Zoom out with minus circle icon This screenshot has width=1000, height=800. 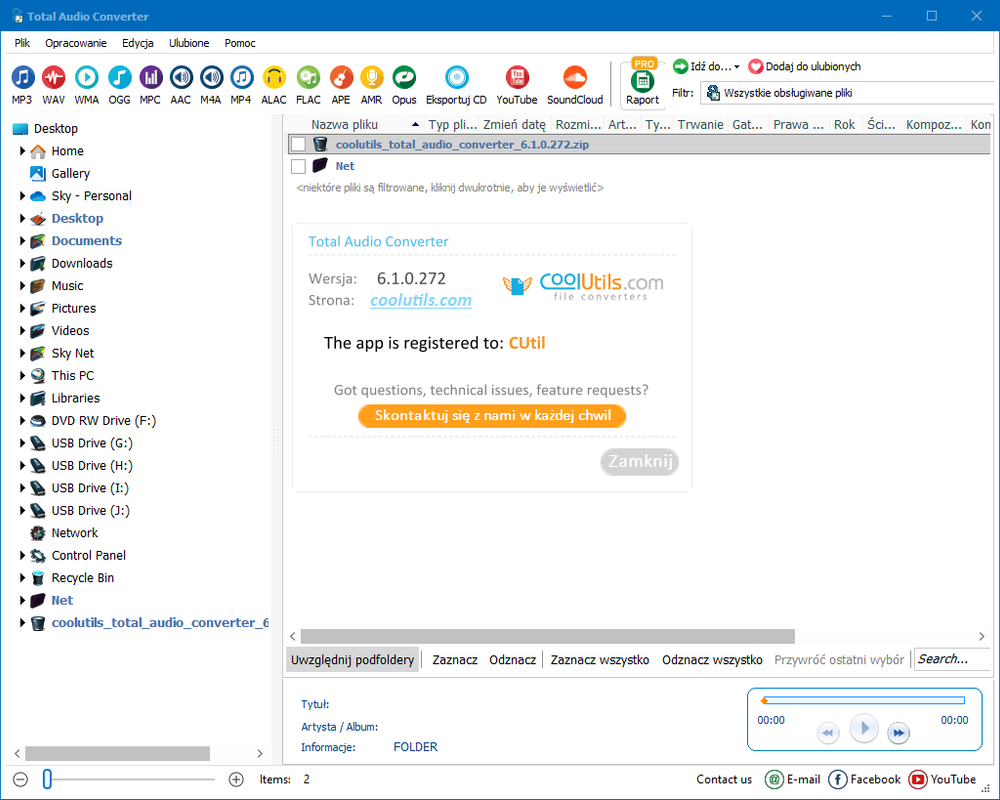(x=20, y=779)
